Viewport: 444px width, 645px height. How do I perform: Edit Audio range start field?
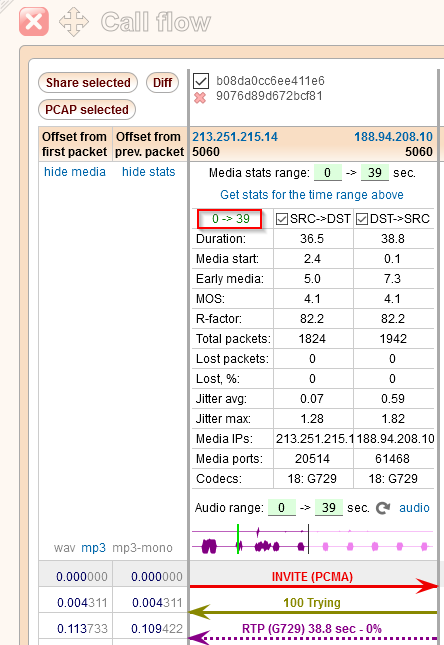[x=281, y=507]
